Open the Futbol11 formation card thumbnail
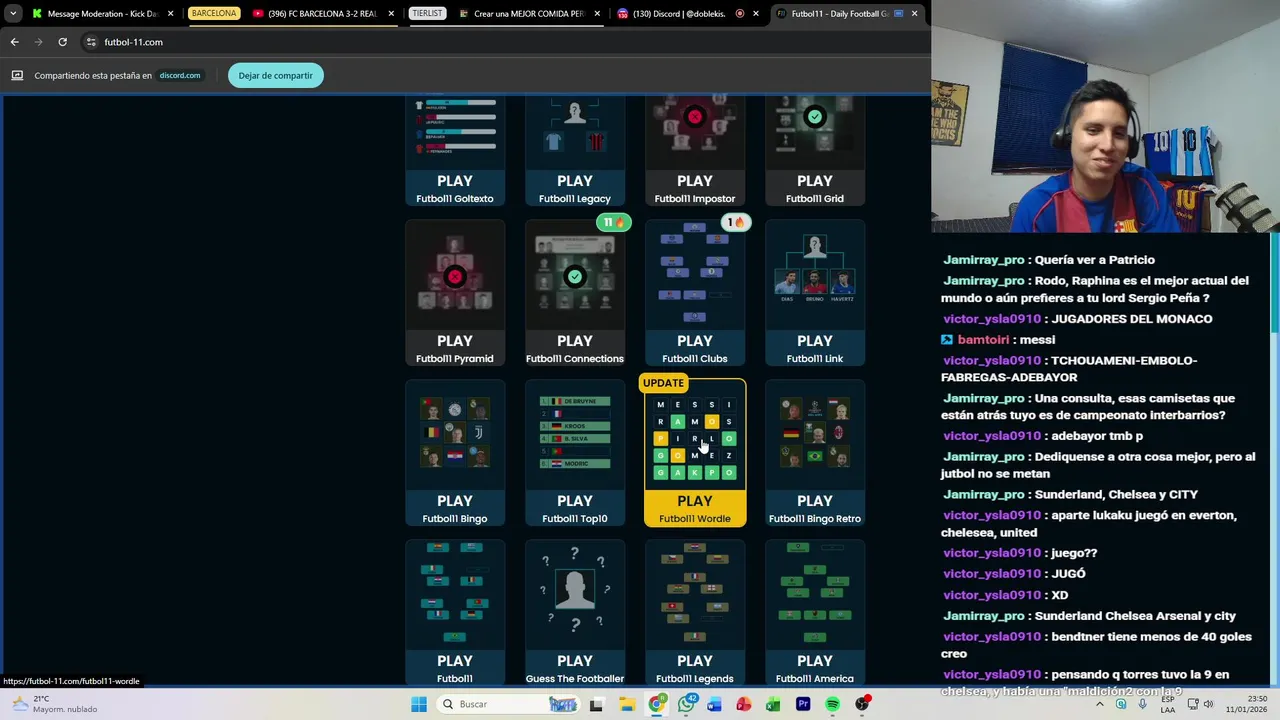This screenshot has width=1280, height=720. 455,594
